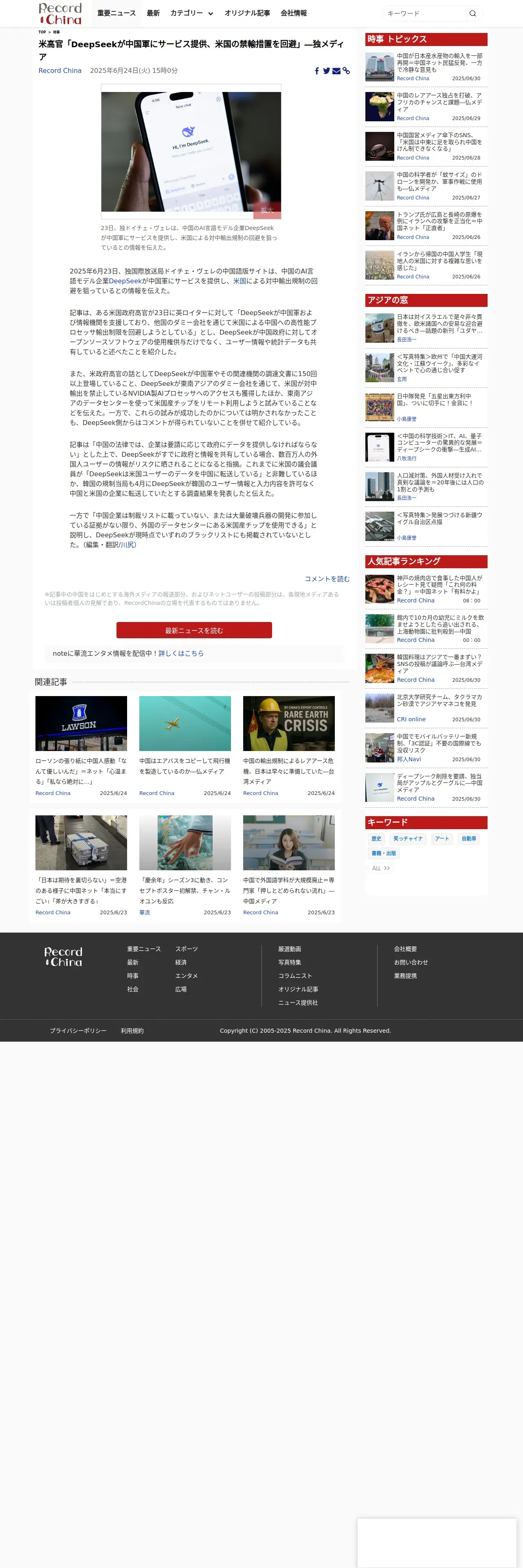Click 華流 source under 慶余年 article
Screen dimensions: 523x1568
click(x=144, y=913)
